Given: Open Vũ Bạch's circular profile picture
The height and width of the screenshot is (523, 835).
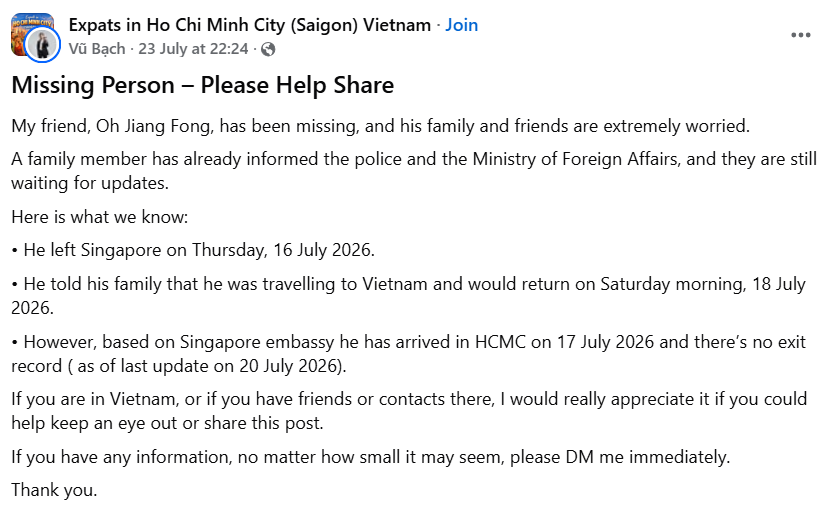Looking at the screenshot, I should point(43,45).
